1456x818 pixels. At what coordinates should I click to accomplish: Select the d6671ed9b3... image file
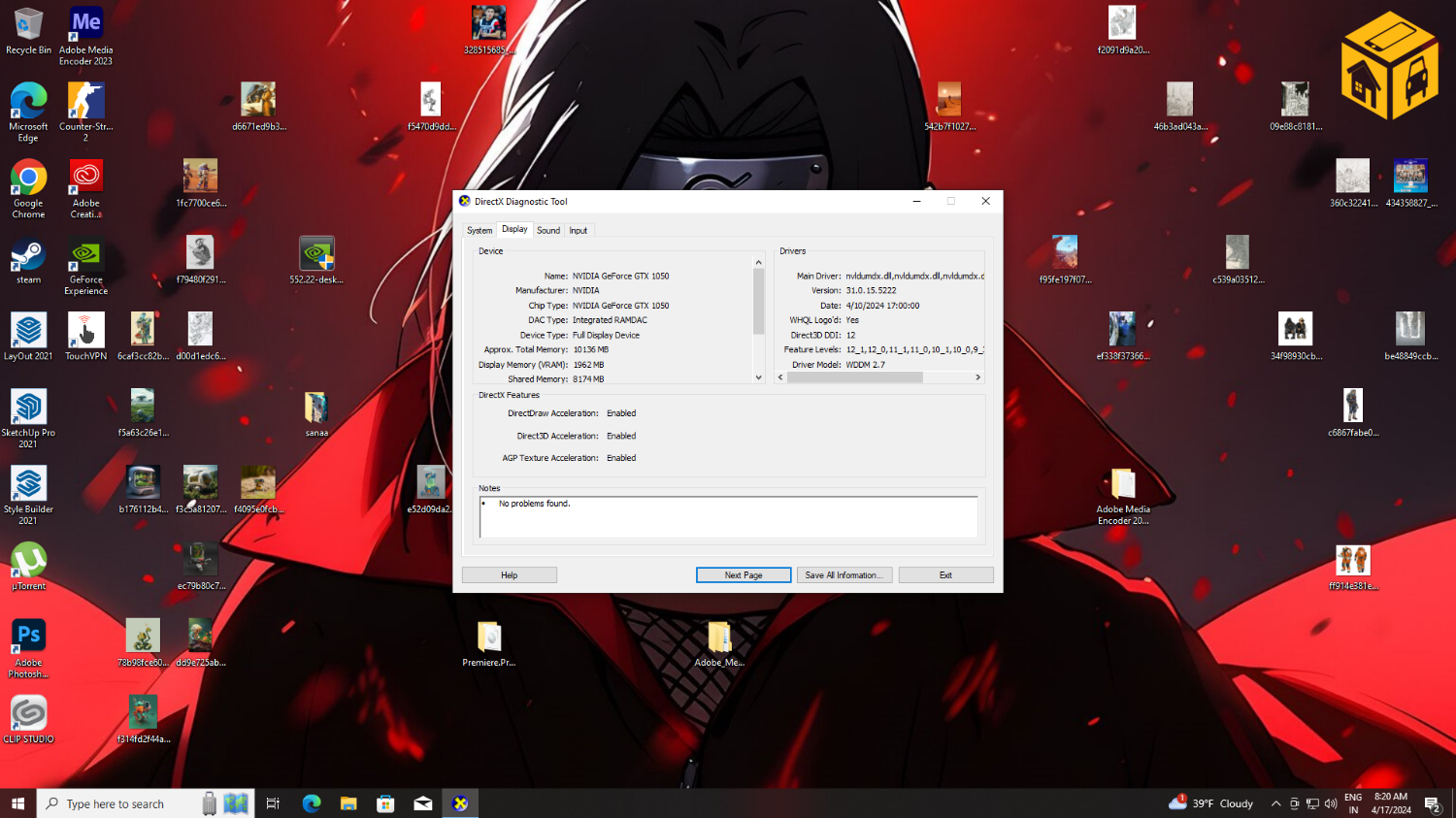click(258, 107)
